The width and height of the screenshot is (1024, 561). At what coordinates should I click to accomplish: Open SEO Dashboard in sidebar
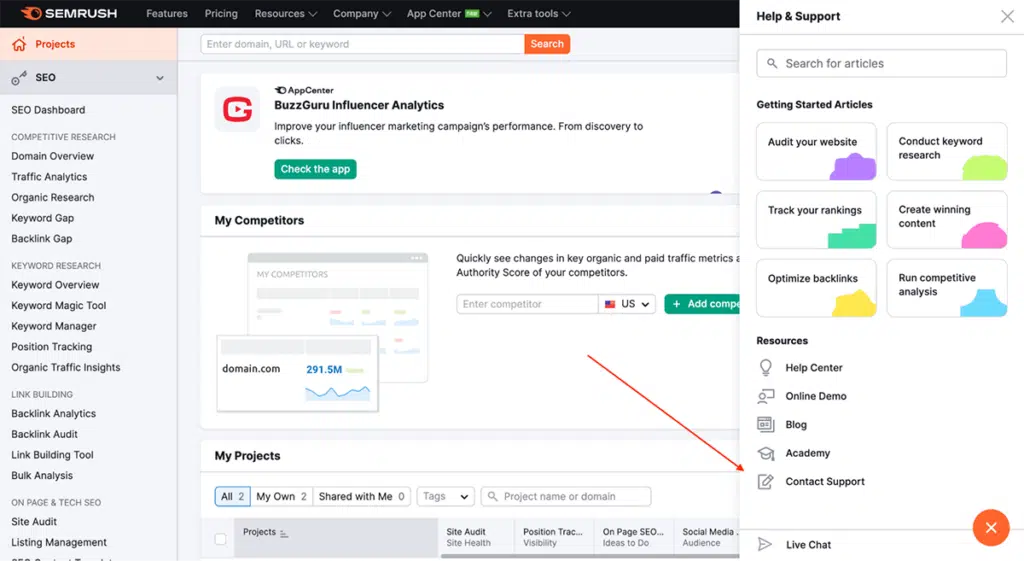click(48, 110)
